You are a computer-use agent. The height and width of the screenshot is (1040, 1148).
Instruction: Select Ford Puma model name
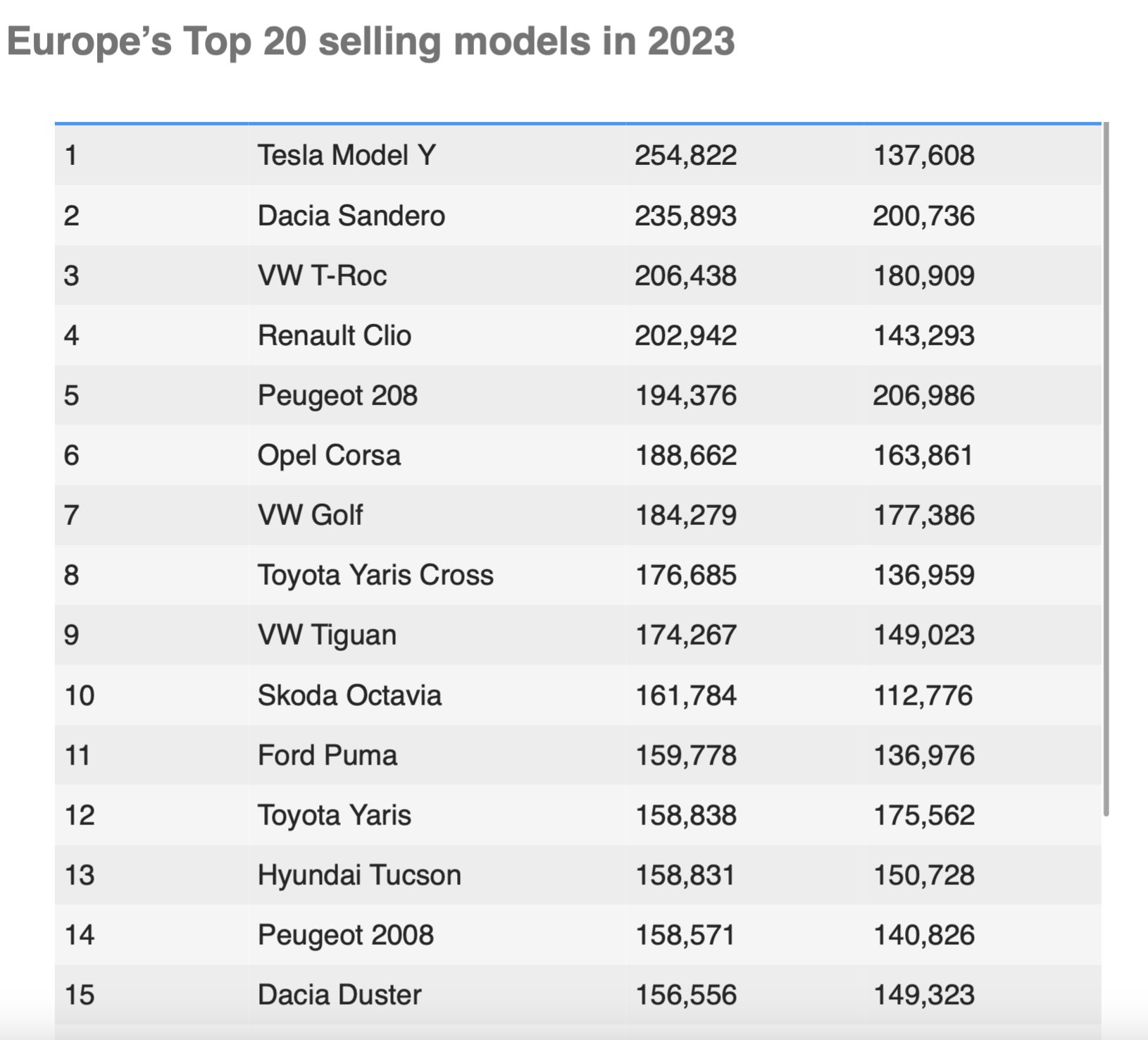coord(327,755)
